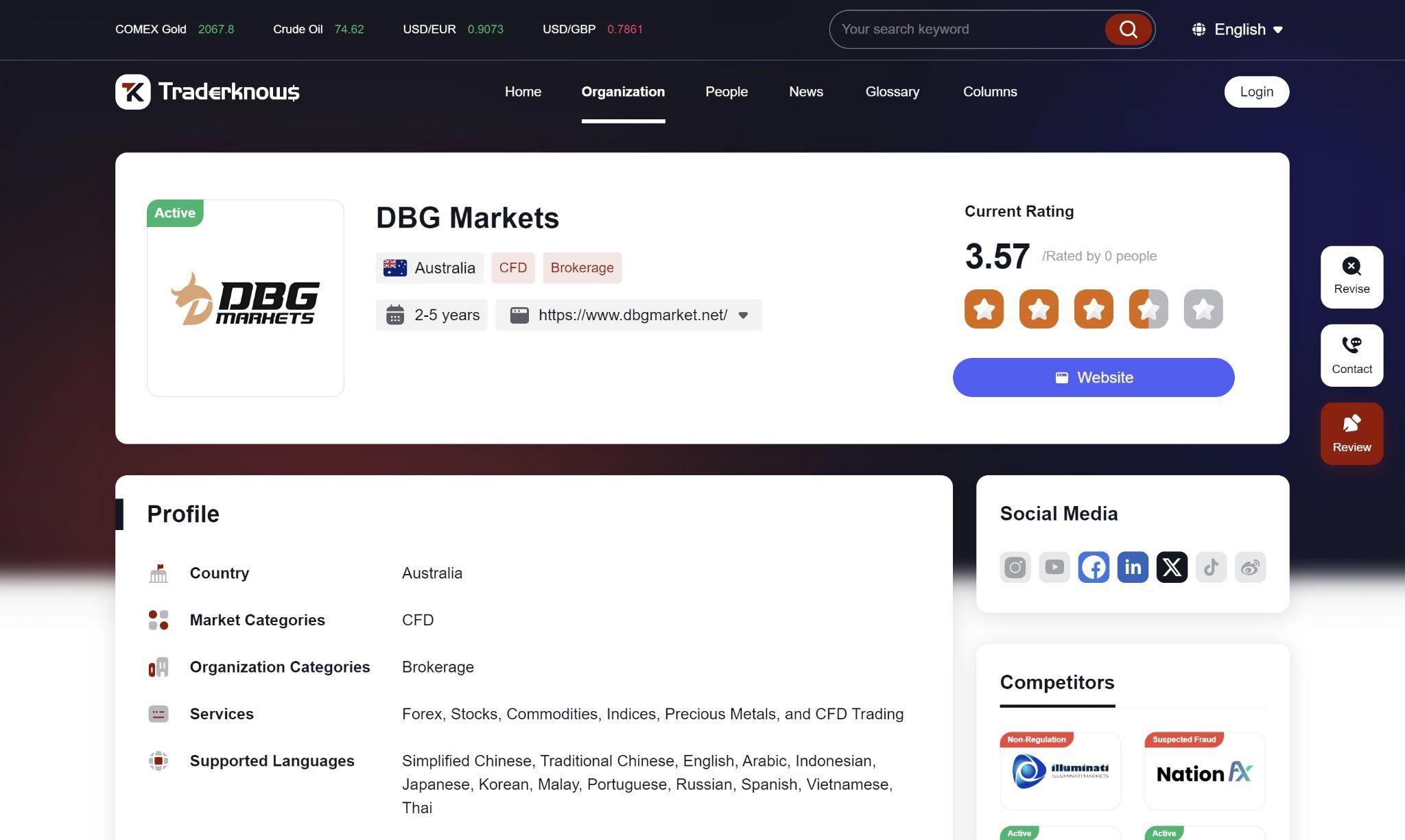Click the Login button

[1255, 92]
